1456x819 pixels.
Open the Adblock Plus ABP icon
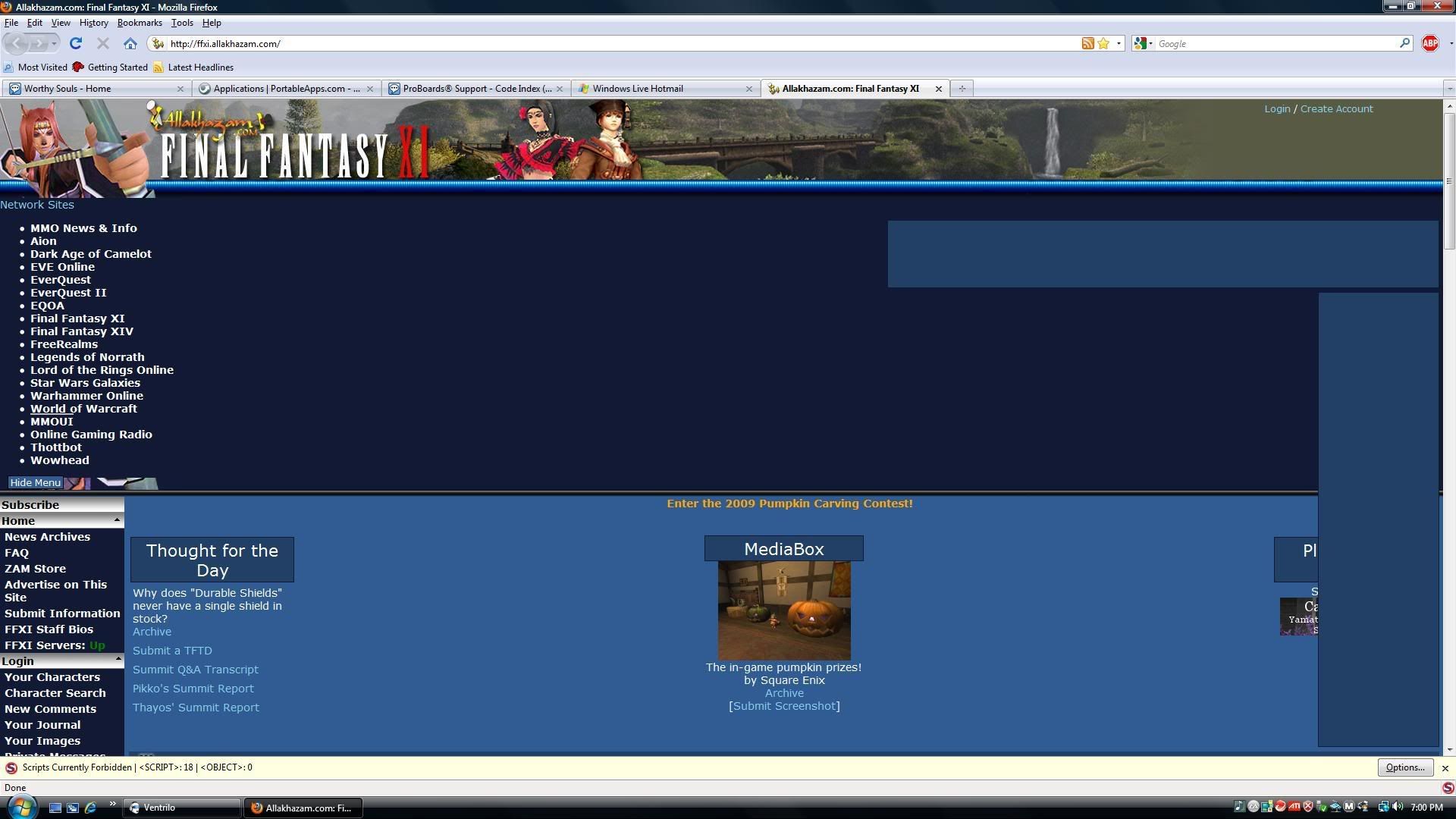pyautogui.click(x=1430, y=43)
